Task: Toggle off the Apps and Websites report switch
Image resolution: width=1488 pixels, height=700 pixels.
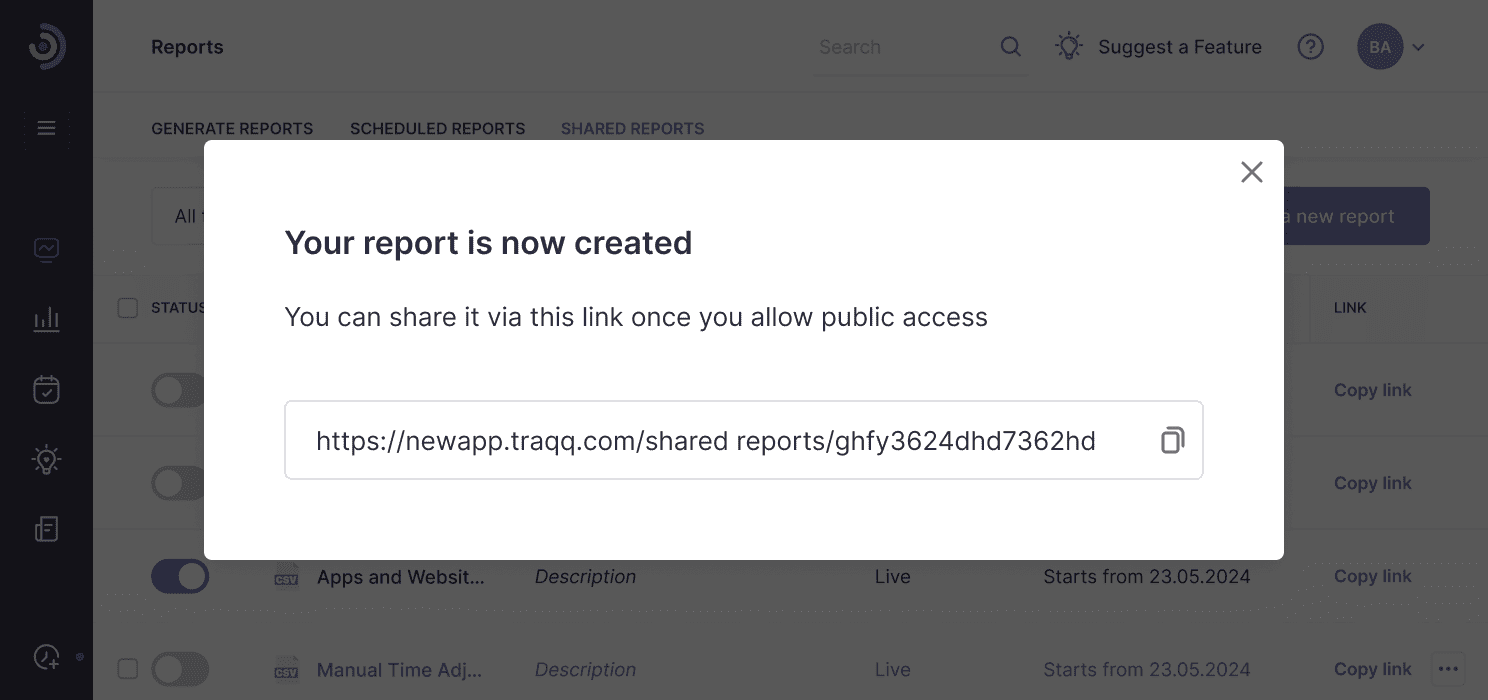Action: coord(180,576)
